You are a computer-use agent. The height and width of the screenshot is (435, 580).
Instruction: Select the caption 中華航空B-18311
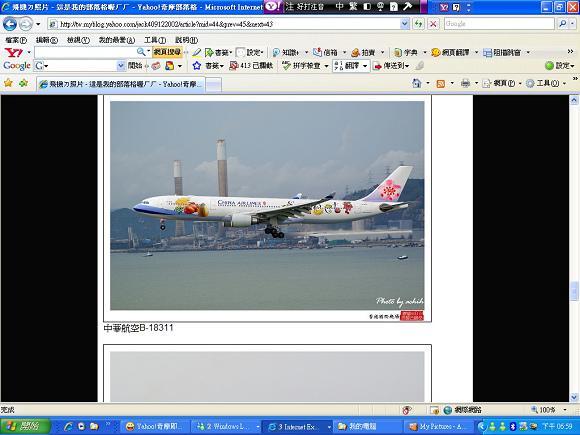click(138, 328)
